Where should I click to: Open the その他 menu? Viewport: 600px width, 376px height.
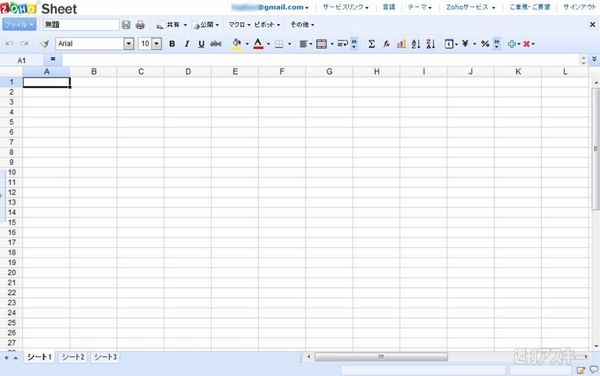302,25
